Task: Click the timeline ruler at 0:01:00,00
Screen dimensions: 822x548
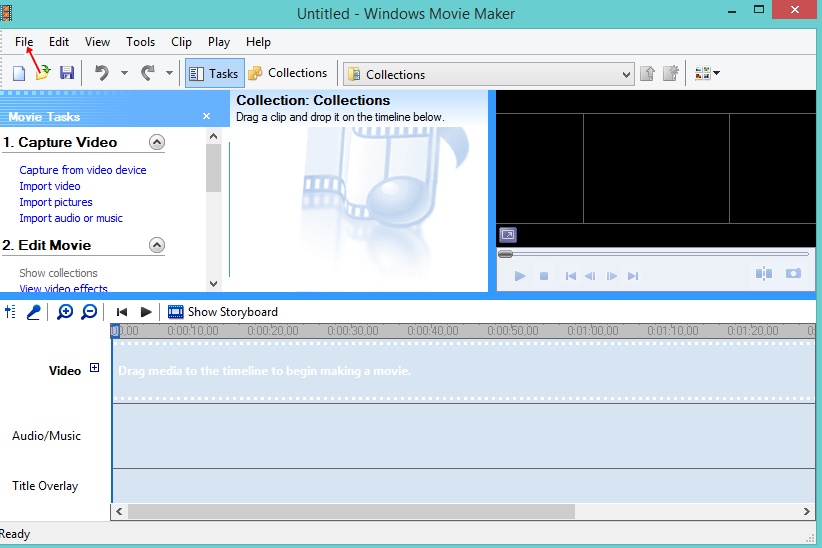Action: 593,331
